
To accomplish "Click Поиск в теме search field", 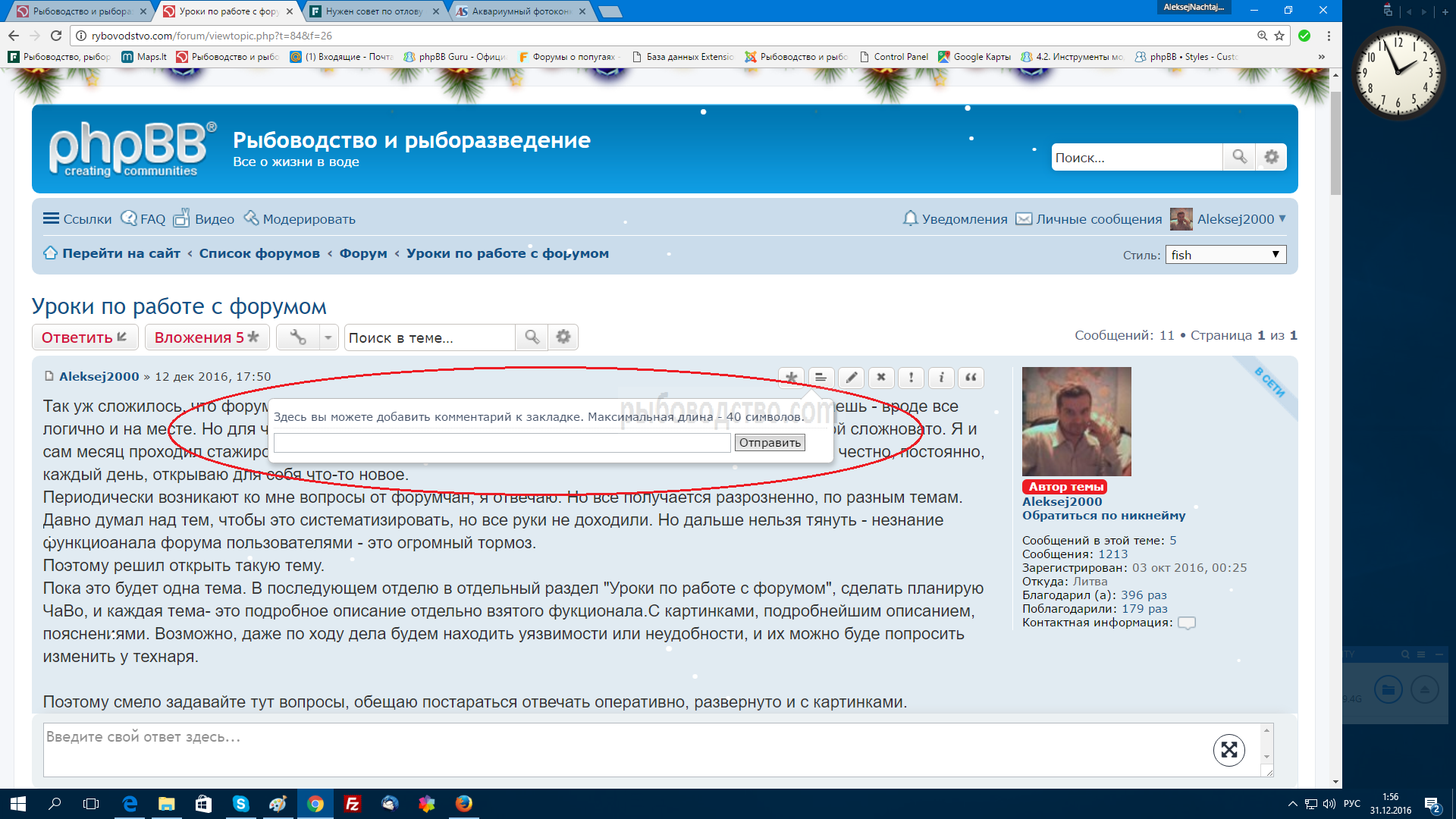I will [x=430, y=337].
